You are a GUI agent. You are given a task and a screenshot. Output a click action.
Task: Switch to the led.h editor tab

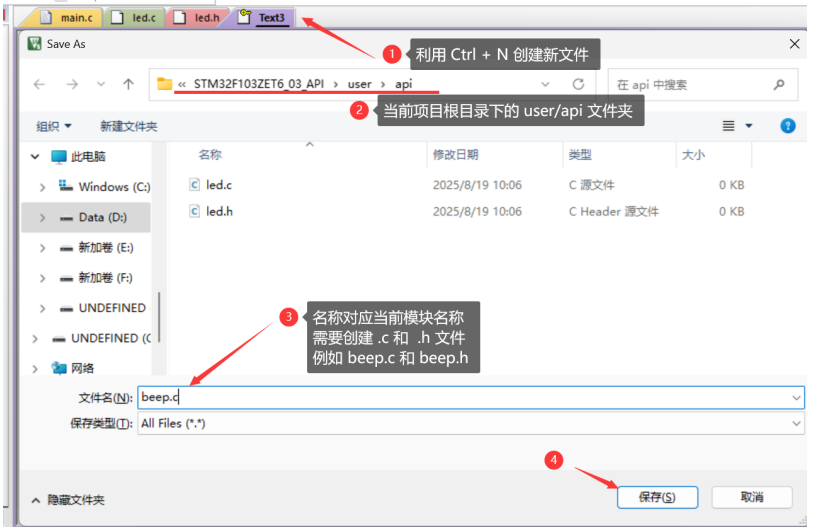(x=198, y=18)
